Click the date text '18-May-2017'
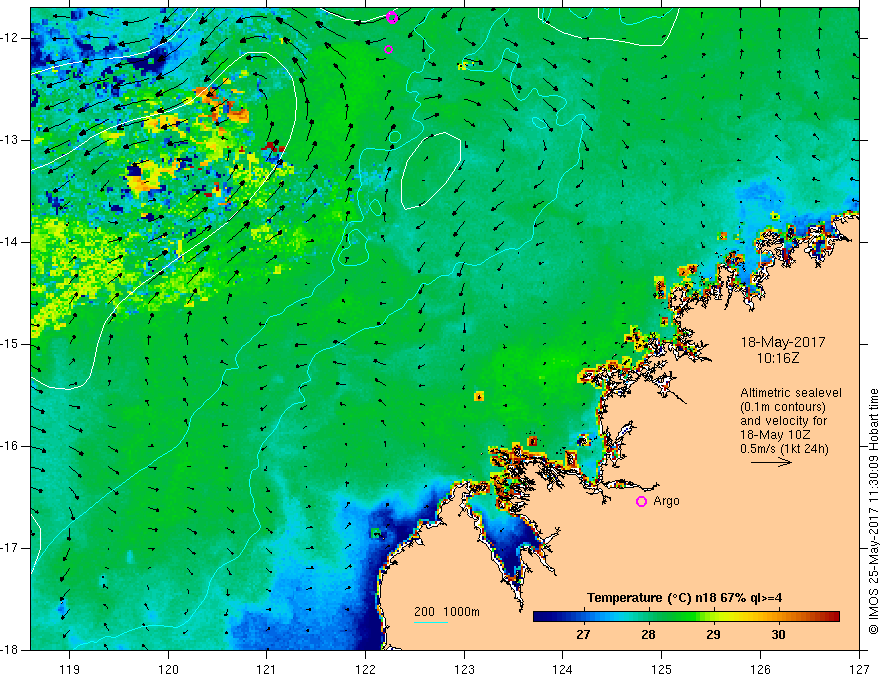This screenshot has width=880, height=680. click(782, 342)
